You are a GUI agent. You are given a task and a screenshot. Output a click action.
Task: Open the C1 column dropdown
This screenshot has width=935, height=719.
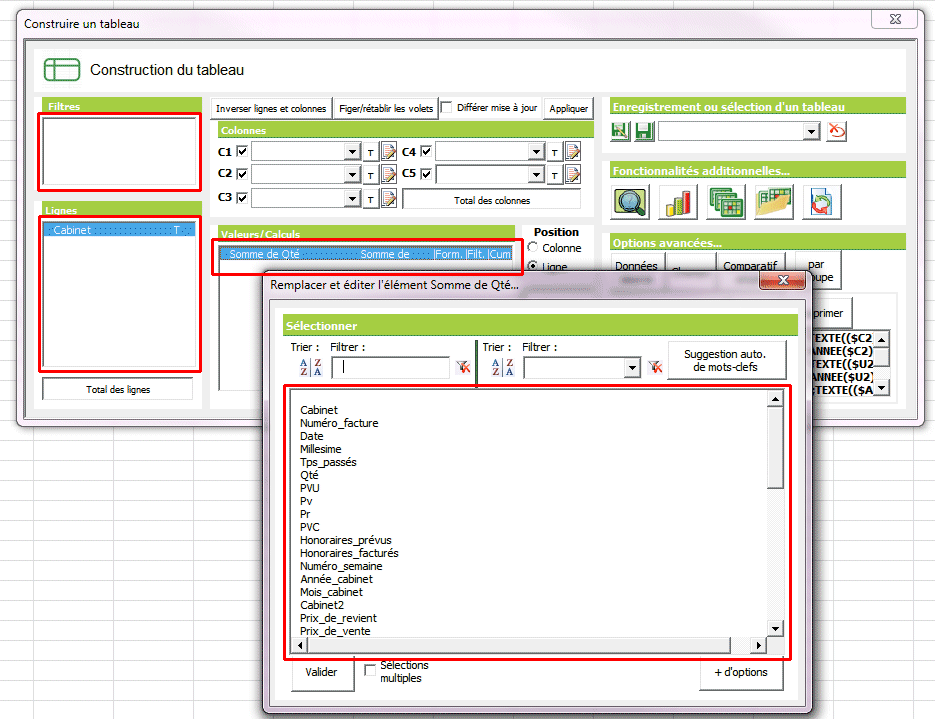(x=352, y=152)
